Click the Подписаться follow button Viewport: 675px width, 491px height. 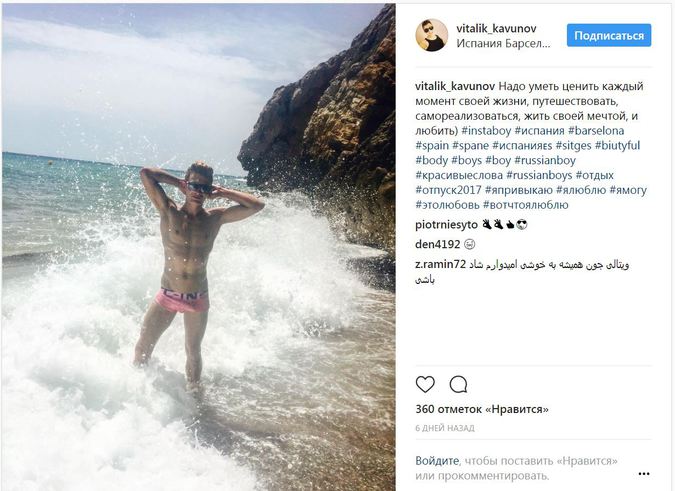609,35
